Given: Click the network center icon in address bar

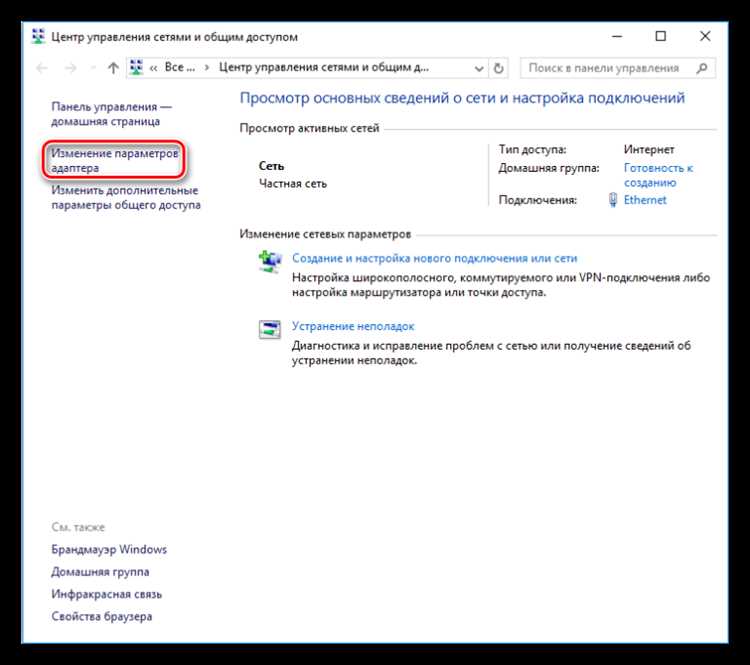Looking at the screenshot, I should click(x=136, y=67).
